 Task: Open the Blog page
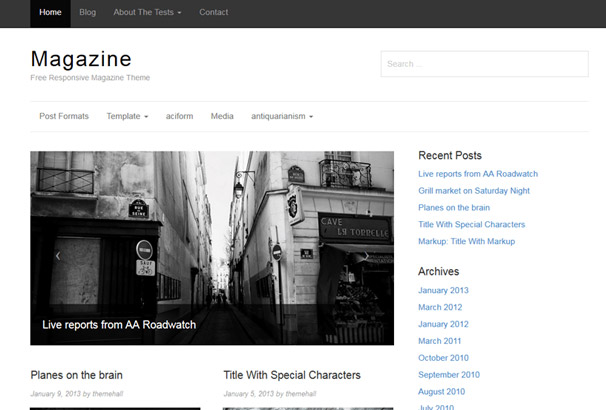[x=87, y=12]
